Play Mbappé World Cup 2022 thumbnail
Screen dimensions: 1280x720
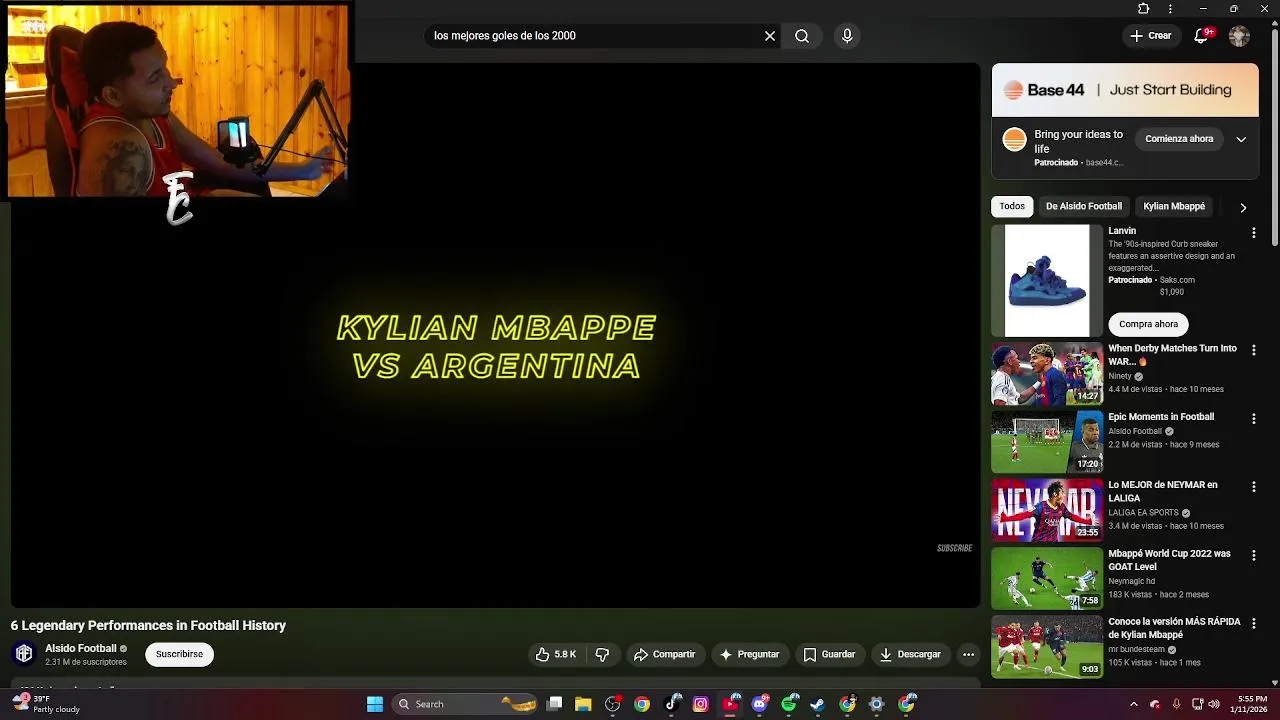[1047, 578]
